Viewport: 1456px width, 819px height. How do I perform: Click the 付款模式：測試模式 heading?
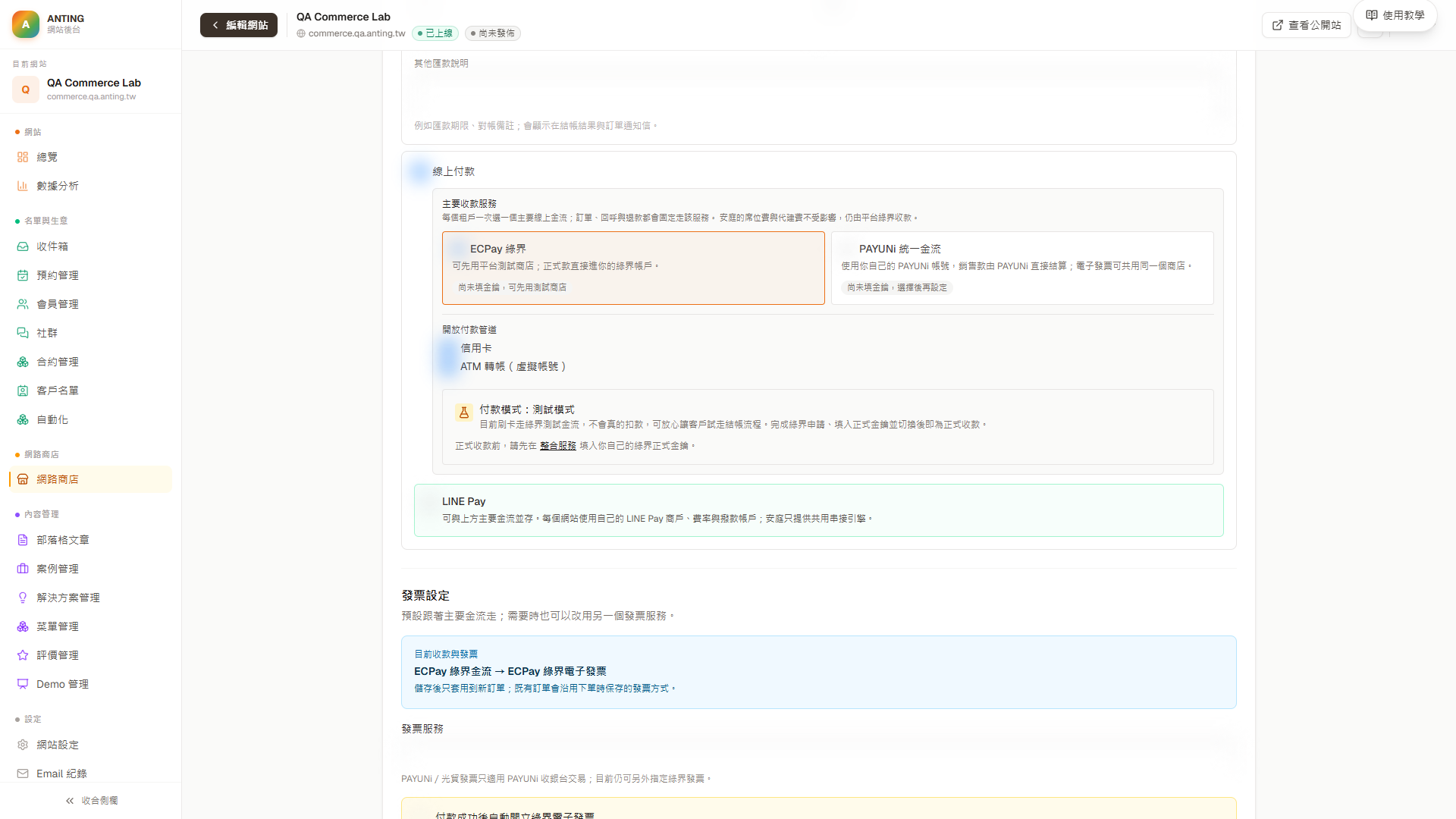[x=527, y=409]
